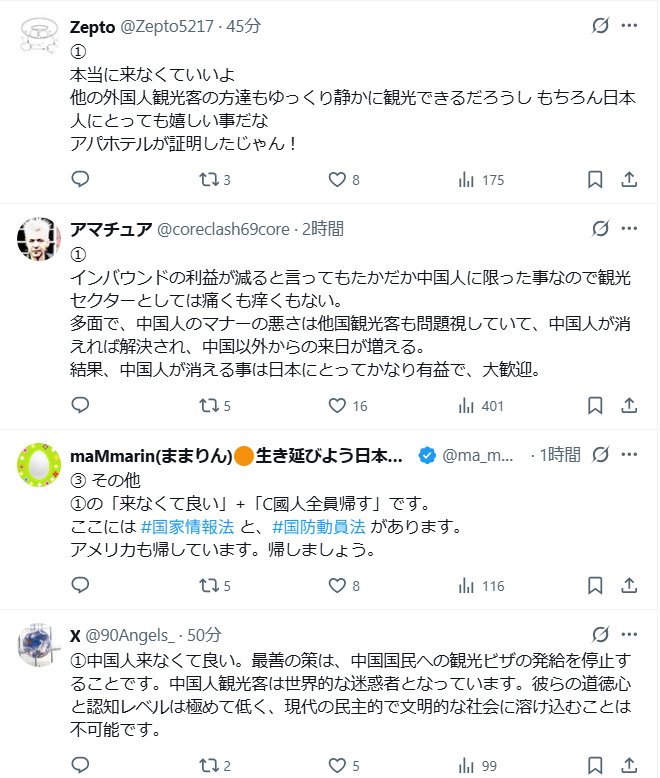The height and width of the screenshot is (778, 660).
Task: Open more options on maMmarin's tweet
Action: pyautogui.click(x=629, y=455)
